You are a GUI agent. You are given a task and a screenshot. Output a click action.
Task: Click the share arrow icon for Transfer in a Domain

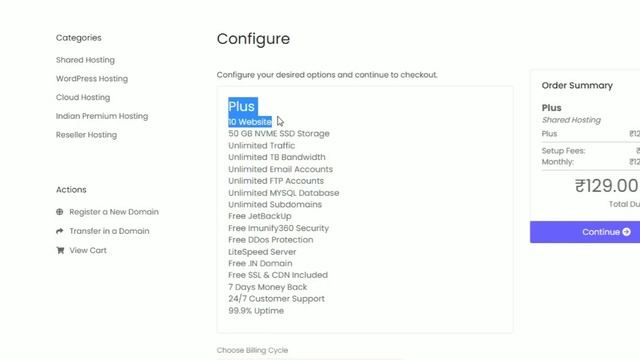[60, 231]
